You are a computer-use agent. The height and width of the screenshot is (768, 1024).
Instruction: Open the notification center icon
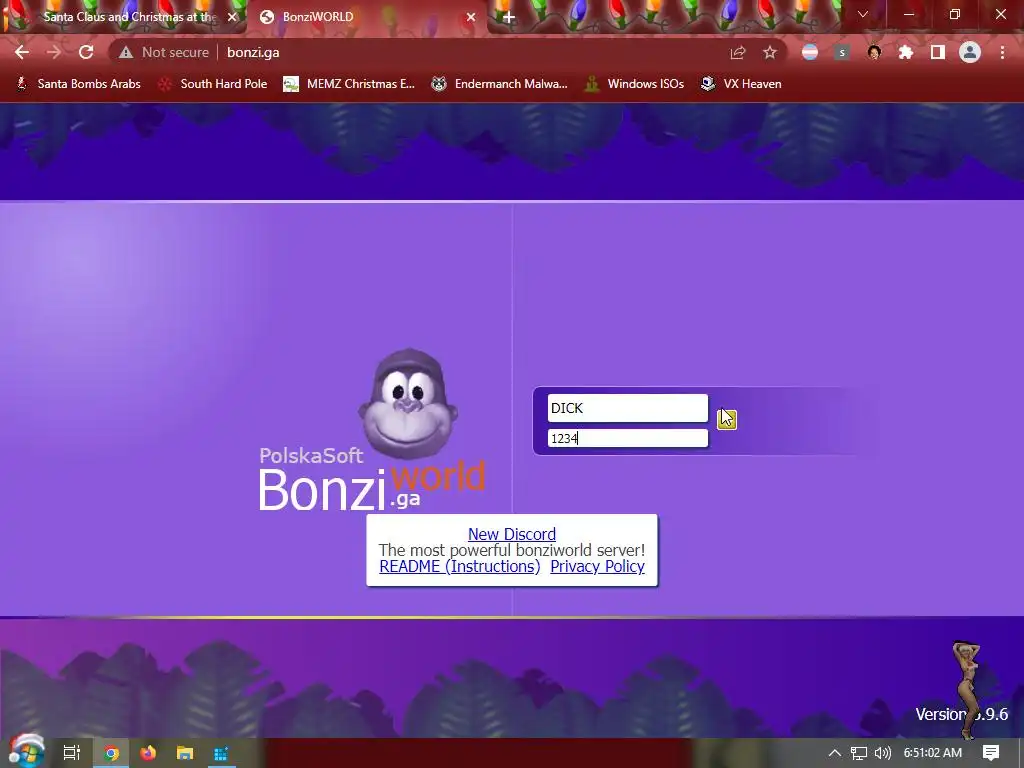coord(991,753)
